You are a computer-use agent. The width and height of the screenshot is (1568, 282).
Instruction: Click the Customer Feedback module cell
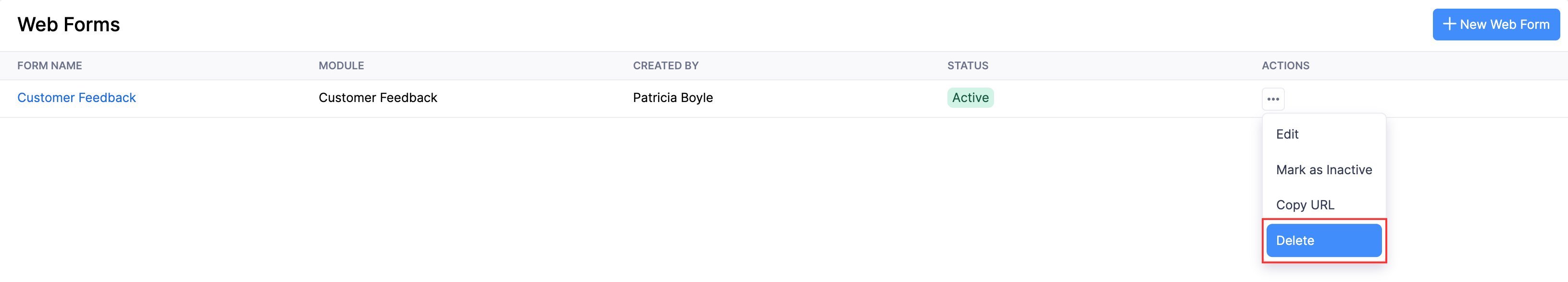[x=378, y=98]
